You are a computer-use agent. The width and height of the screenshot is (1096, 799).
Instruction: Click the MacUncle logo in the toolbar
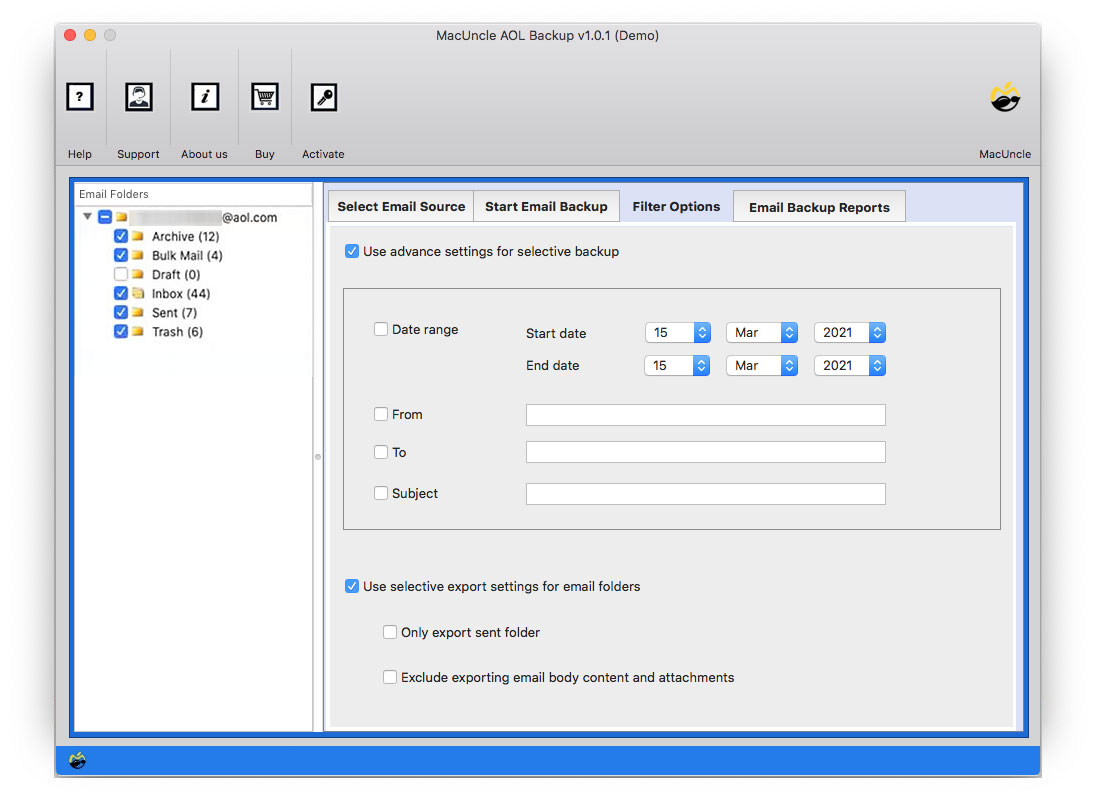1005,97
